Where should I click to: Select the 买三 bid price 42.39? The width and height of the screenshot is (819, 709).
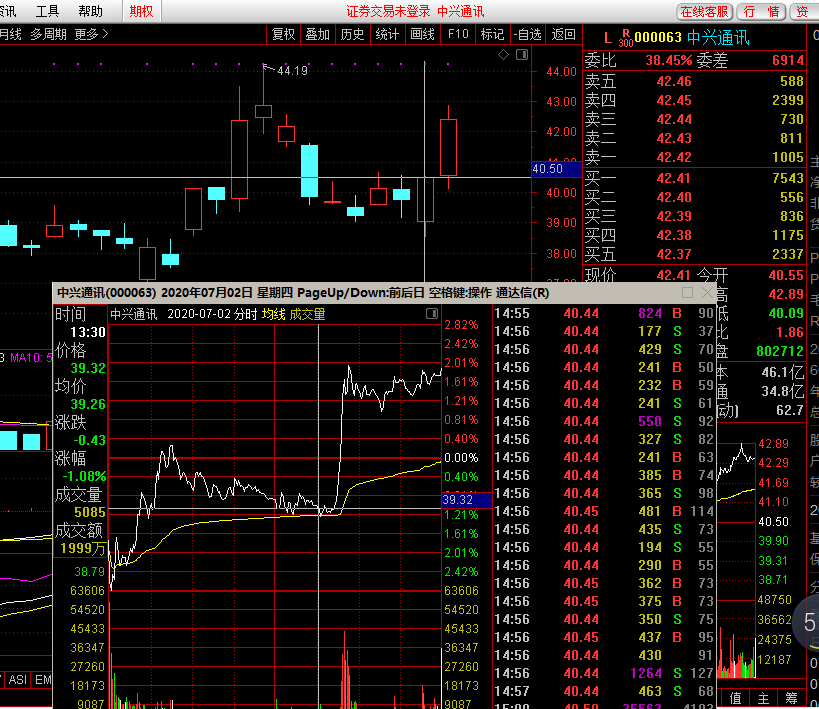(x=674, y=216)
